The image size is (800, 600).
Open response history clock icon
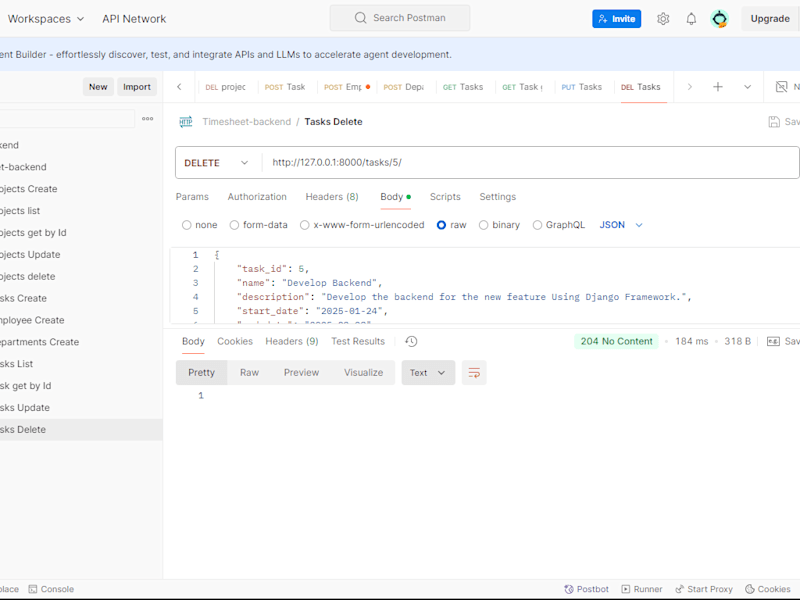(411, 341)
